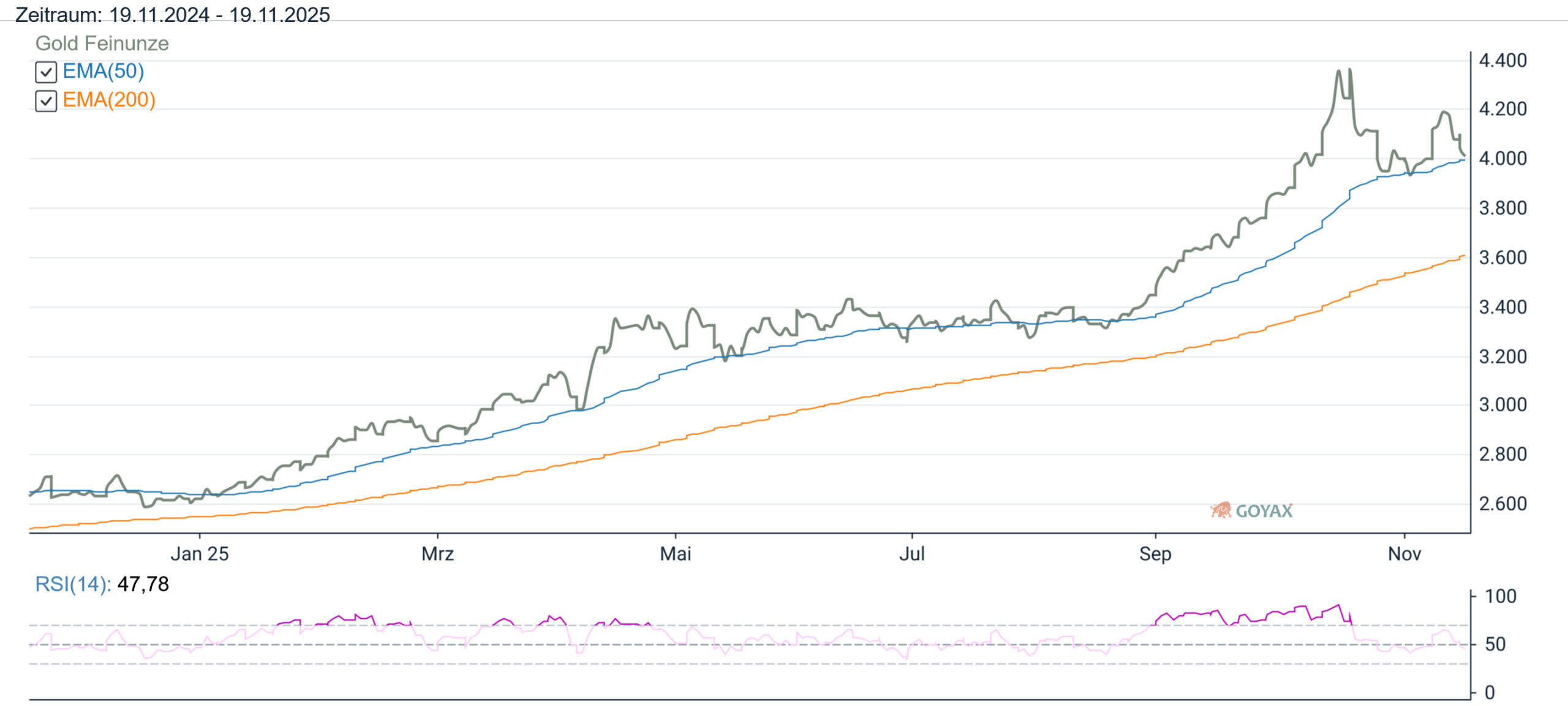Screen dimensions: 1568x706
Task: Uncheck the EMA(50) checkbox
Action: [46, 72]
